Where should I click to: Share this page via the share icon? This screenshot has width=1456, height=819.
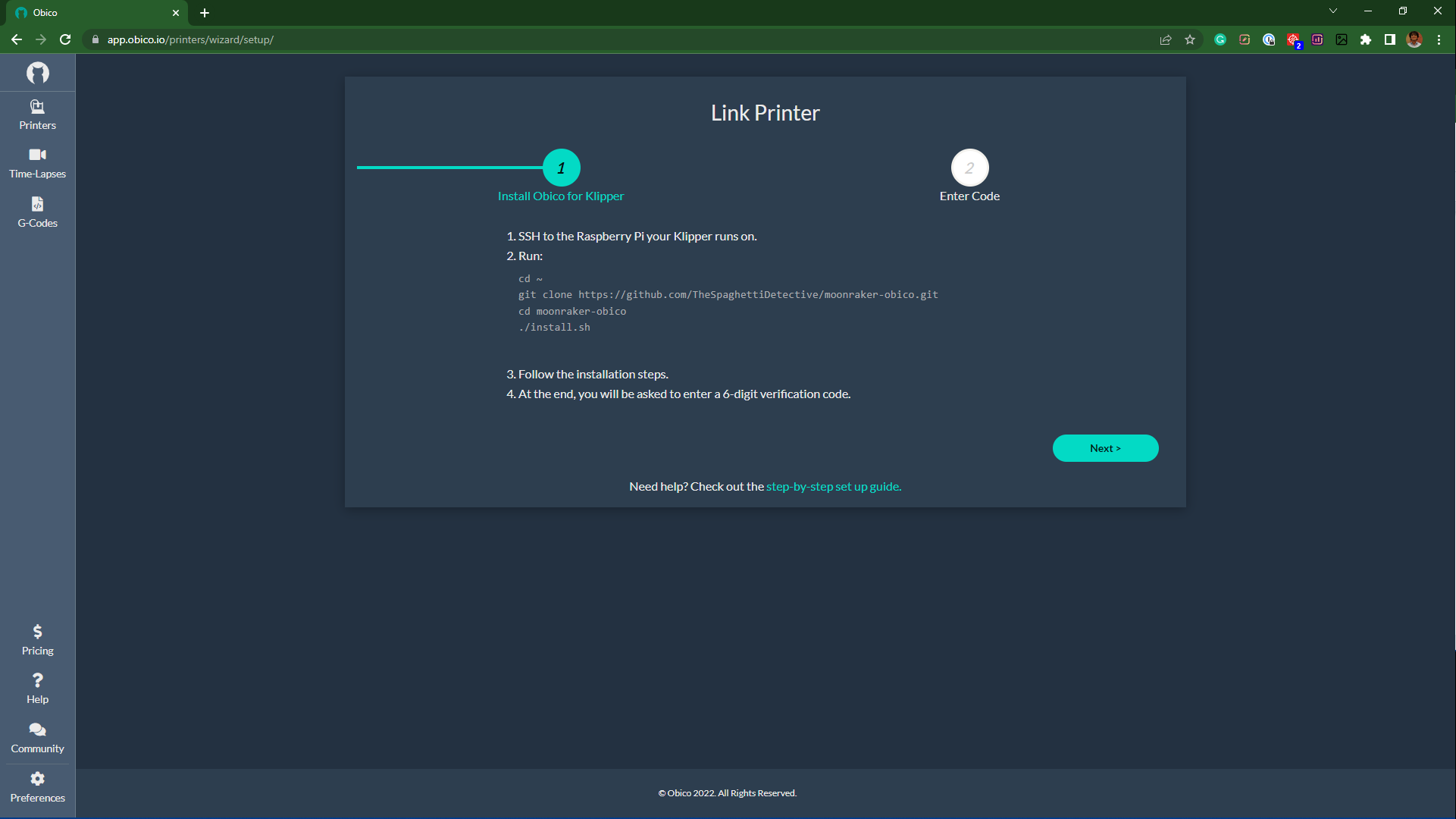(1166, 39)
